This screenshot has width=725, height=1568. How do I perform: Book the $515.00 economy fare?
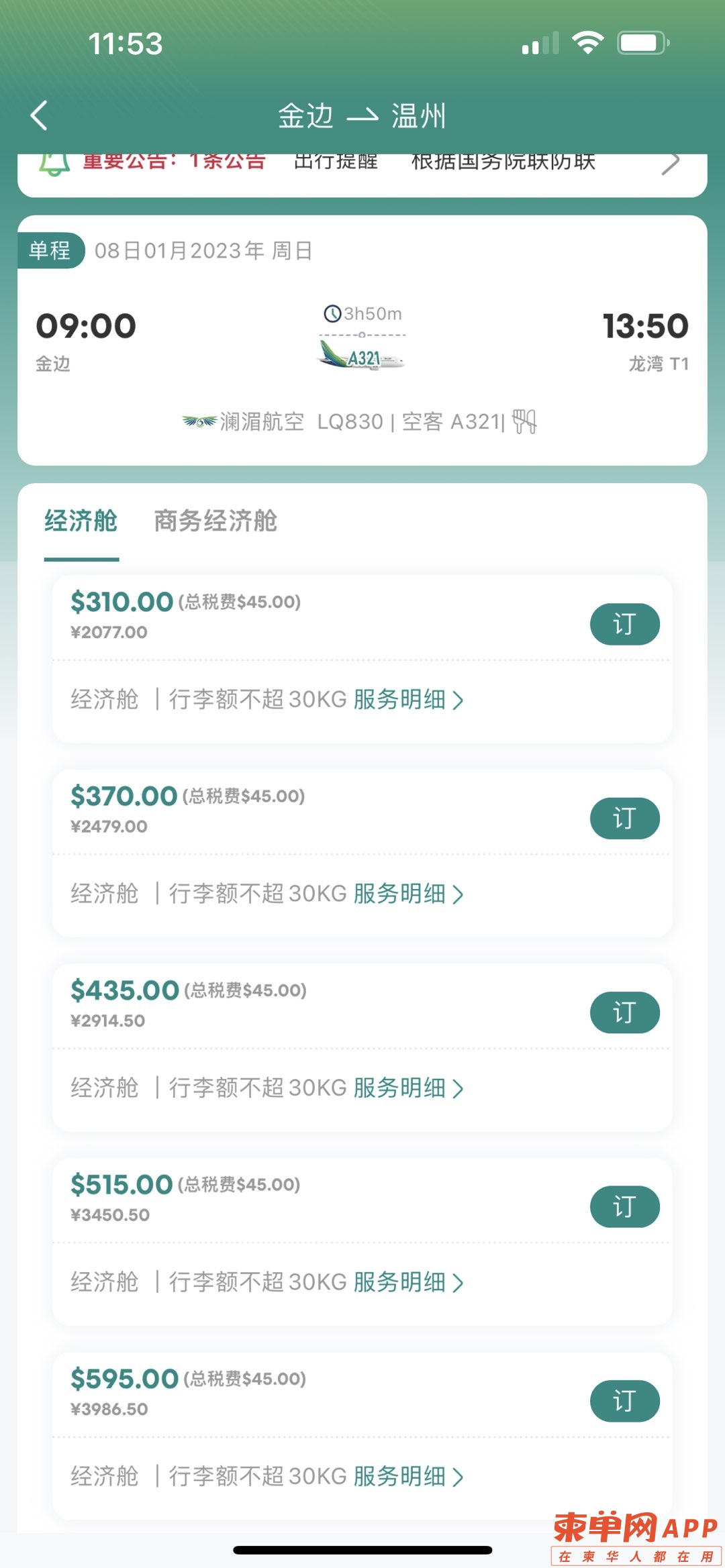point(624,1207)
